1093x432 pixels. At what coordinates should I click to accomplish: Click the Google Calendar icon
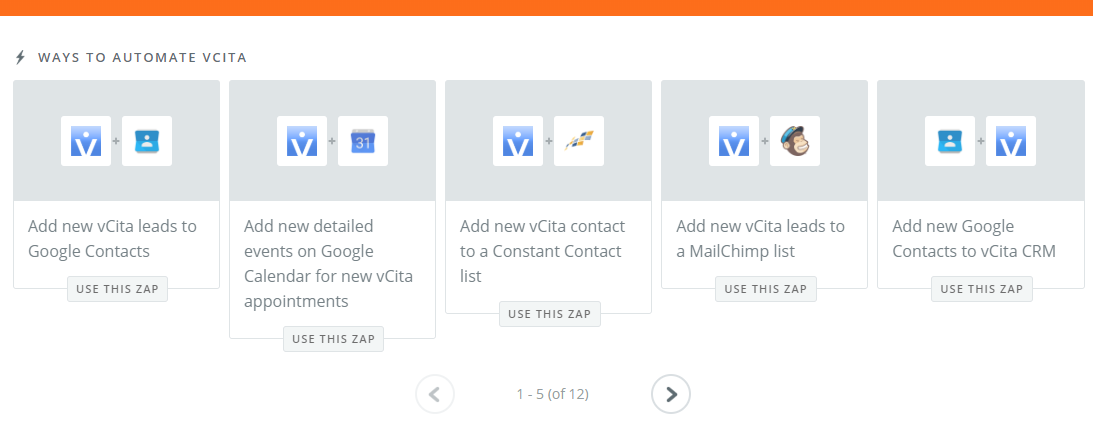pos(363,141)
